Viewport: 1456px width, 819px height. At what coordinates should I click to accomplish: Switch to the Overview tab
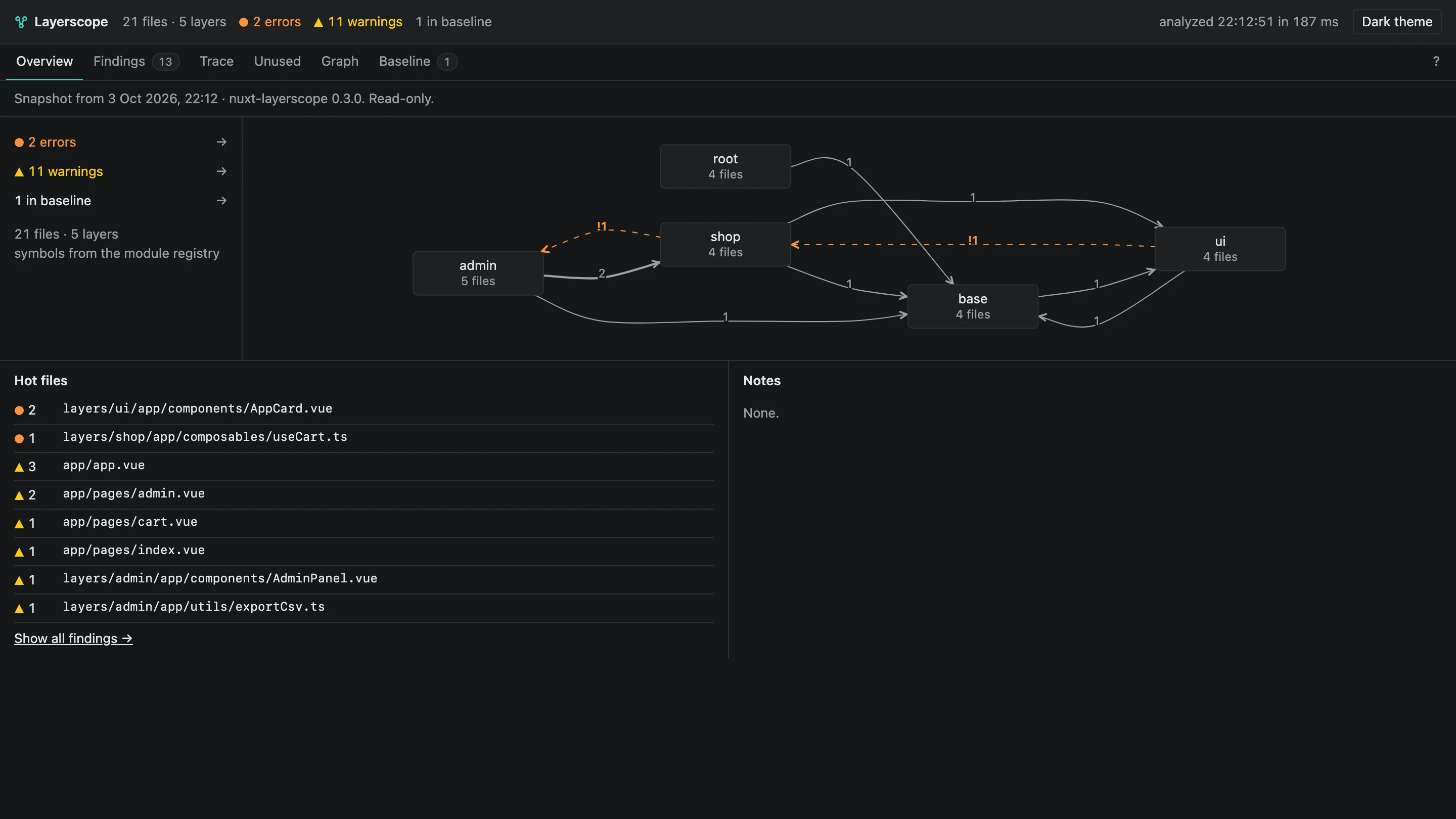44,62
